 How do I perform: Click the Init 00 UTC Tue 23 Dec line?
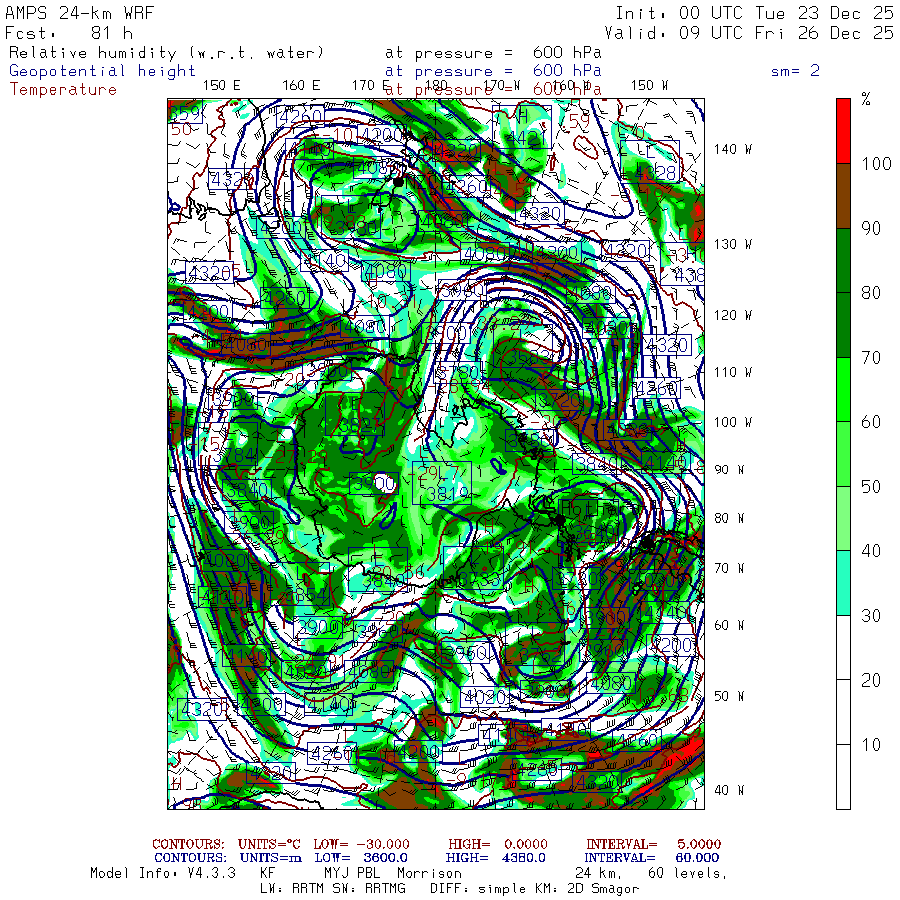(754, 13)
